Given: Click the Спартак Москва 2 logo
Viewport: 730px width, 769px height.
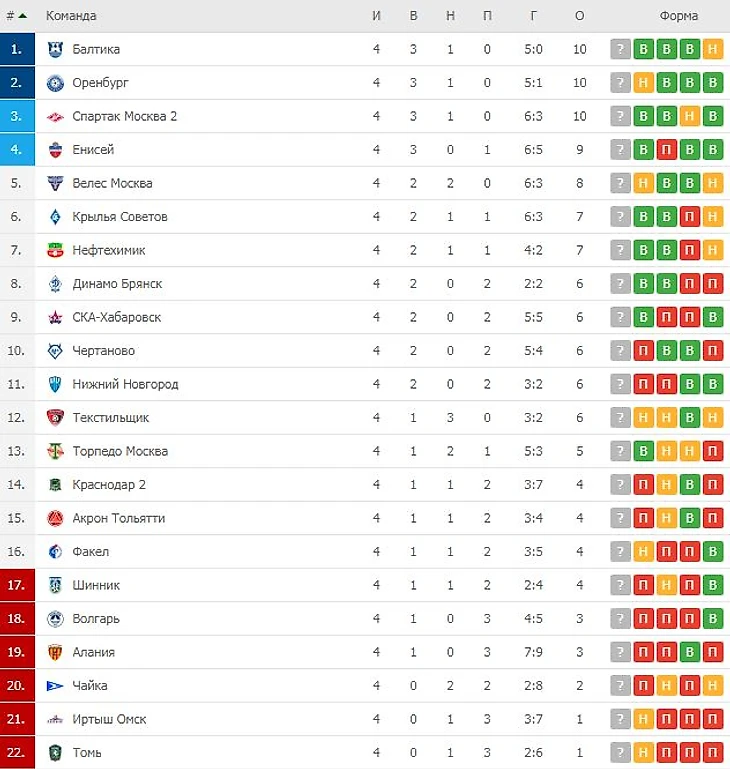Looking at the screenshot, I should click(55, 116).
